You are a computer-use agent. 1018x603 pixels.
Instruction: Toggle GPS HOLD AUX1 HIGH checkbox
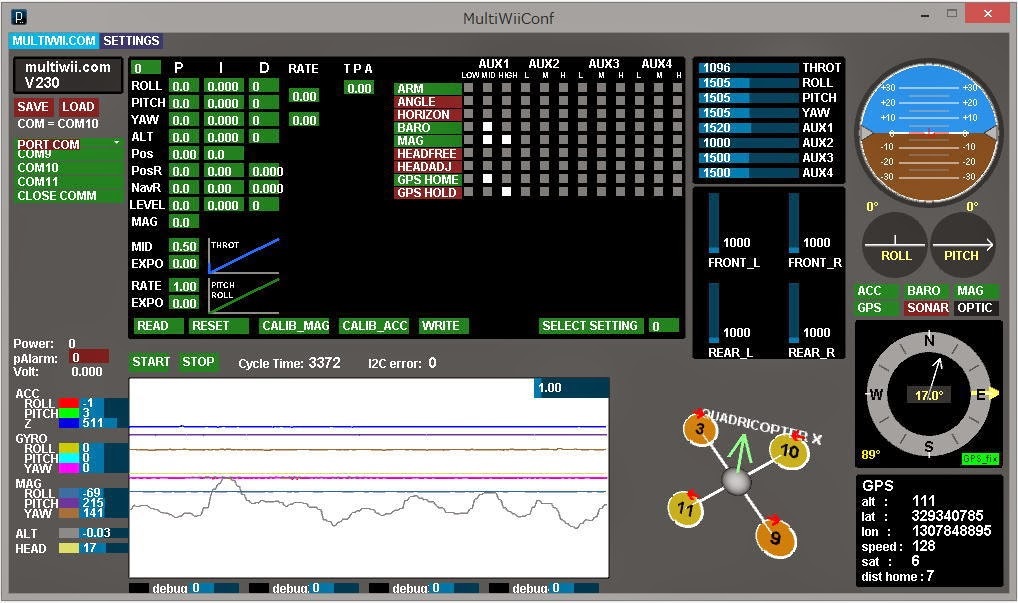(506, 192)
